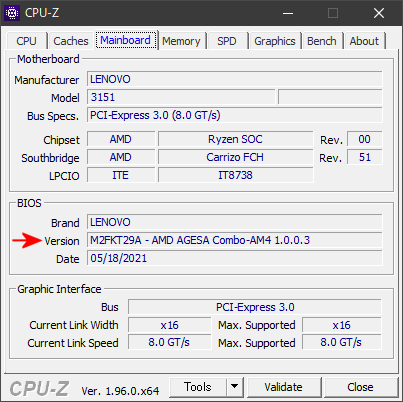403x402 pixels.
Task: Open the Tools dropdown arrow
Action: [x=235, y=387]
